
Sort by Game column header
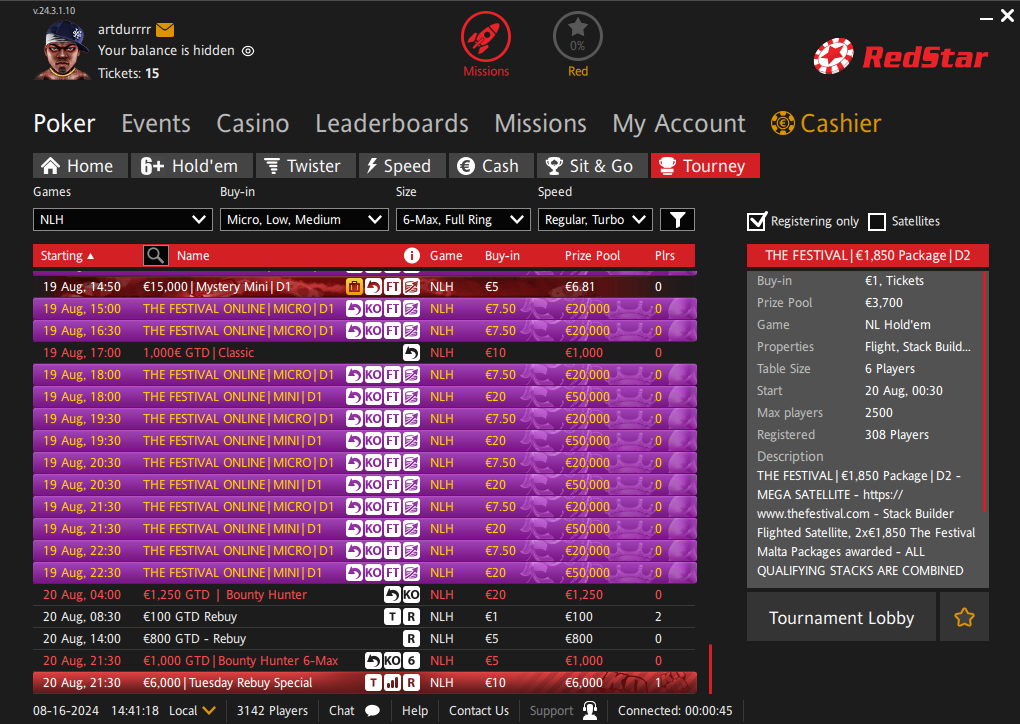pyautogui.click(x=446, y=256)
